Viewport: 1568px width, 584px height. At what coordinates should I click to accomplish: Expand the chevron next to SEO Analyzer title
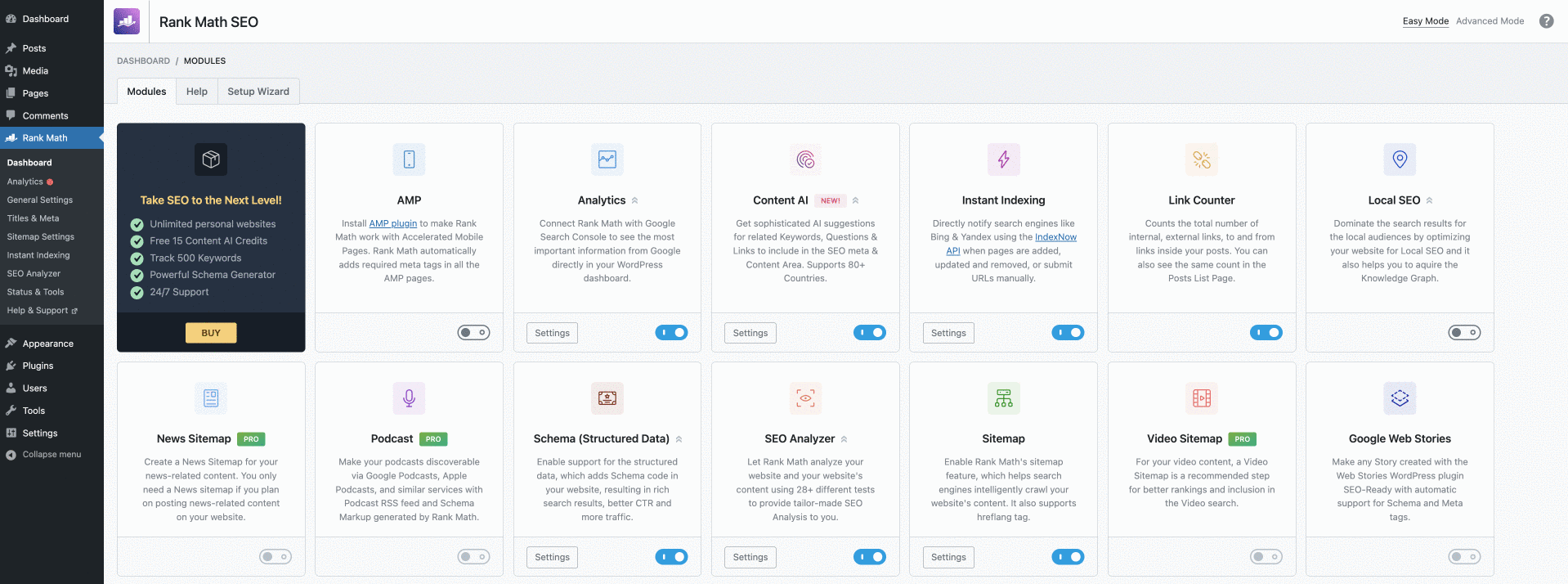pyautogui.click(x=844, y=439)
